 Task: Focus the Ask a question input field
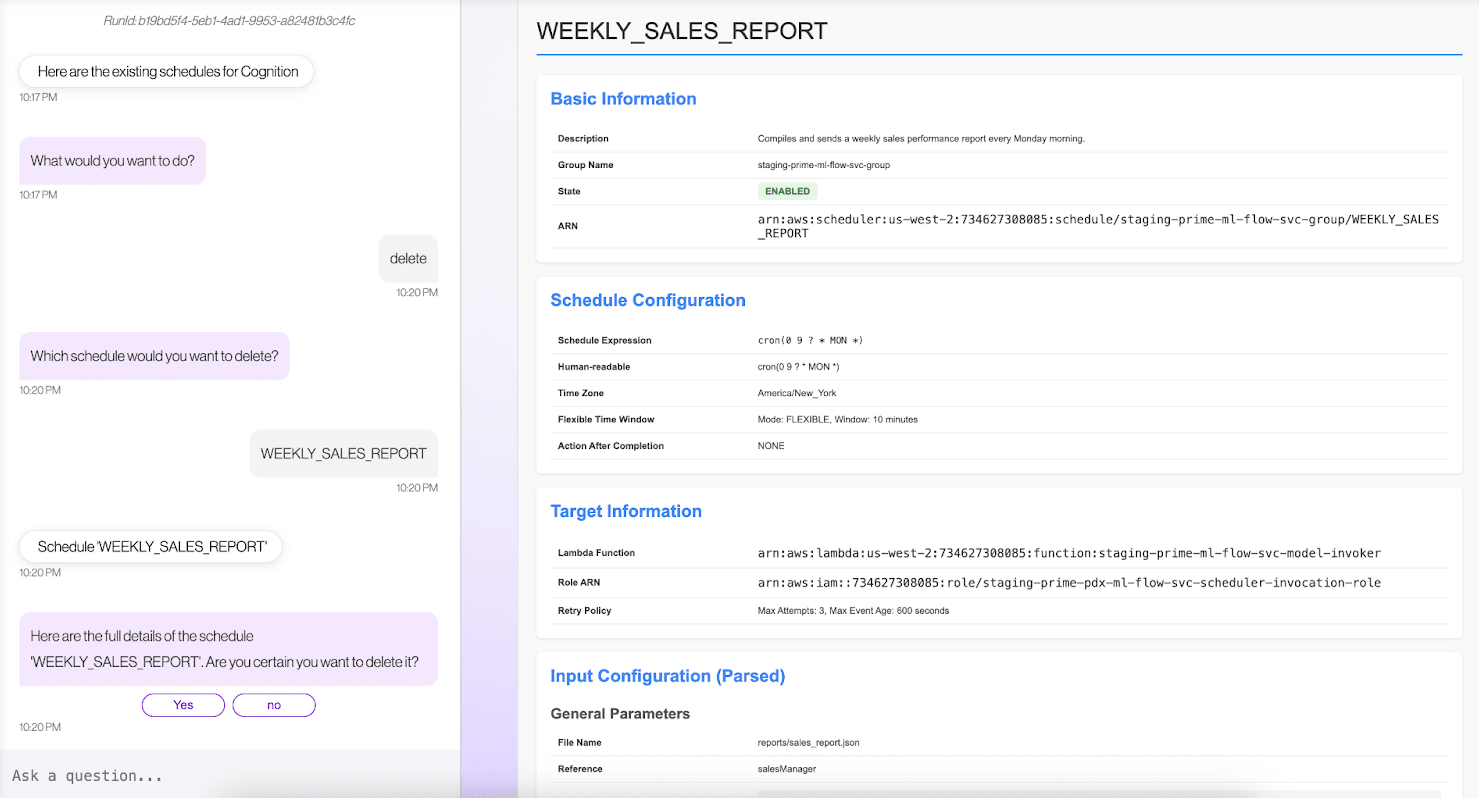coord(230,775)
